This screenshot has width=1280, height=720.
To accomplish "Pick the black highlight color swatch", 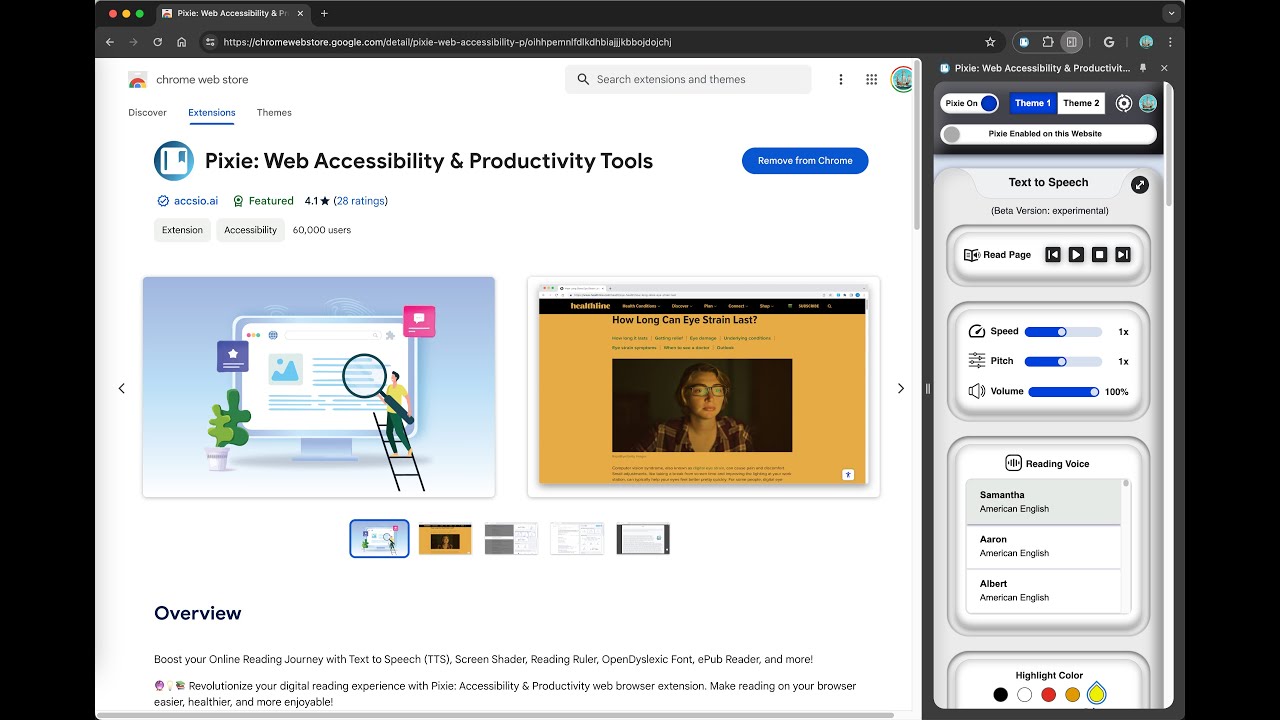I will (x=1000, y=694).
